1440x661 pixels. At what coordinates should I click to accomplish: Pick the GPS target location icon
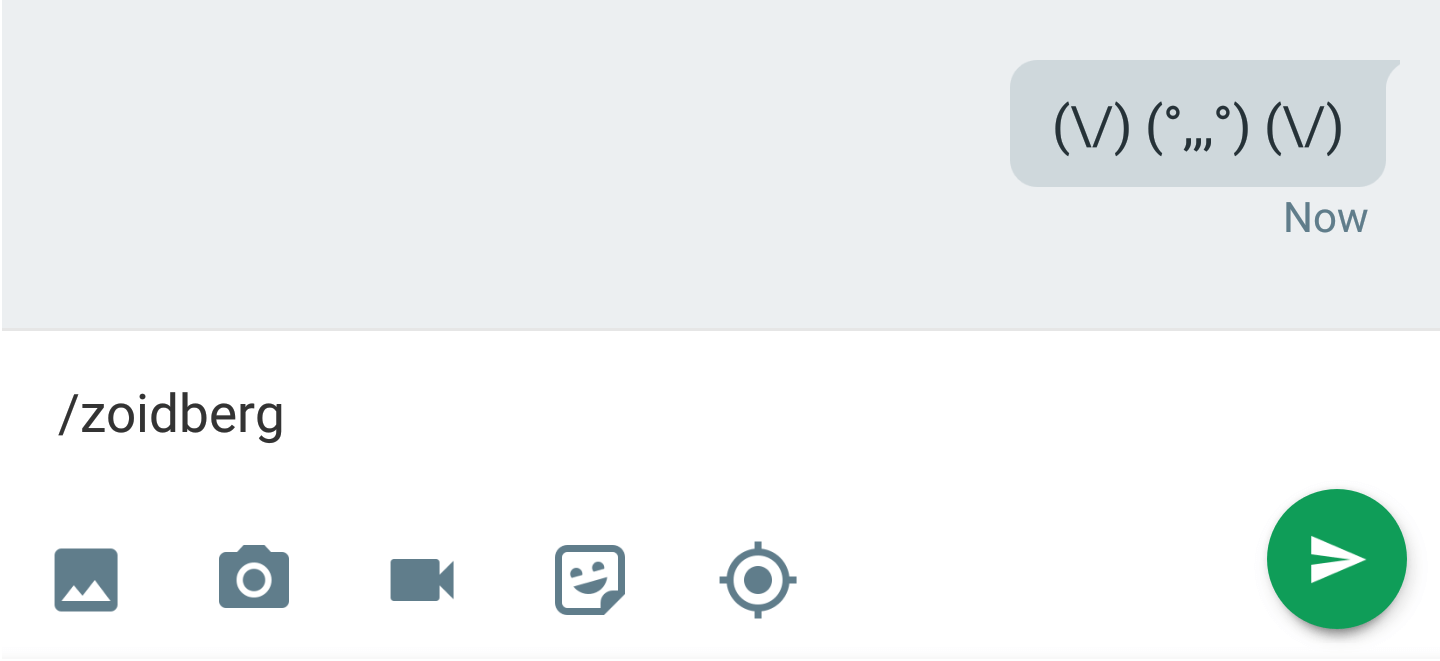758,579
